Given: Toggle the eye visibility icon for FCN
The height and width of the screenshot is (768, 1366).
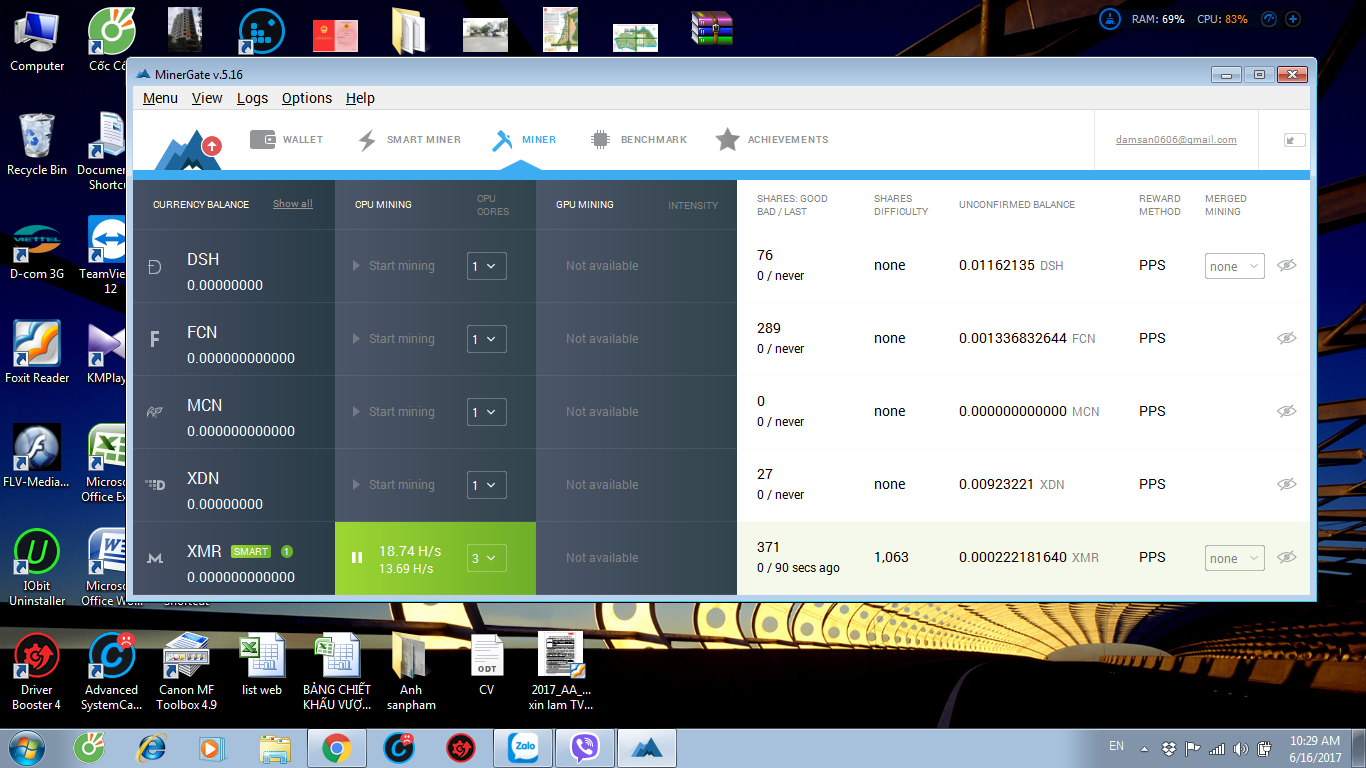Looking at the screenshot, I should pyautogui.click(x=1287, y=338).
